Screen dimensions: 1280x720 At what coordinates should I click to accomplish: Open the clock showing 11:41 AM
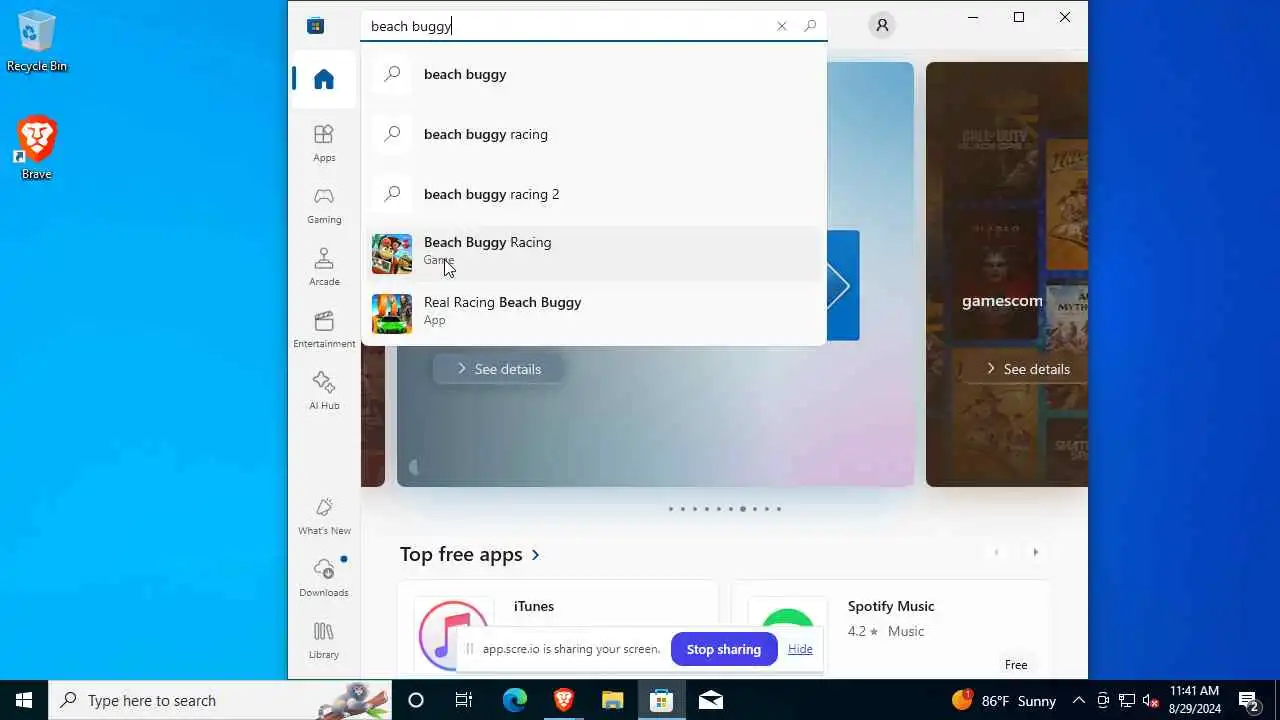pos(1194,700)
